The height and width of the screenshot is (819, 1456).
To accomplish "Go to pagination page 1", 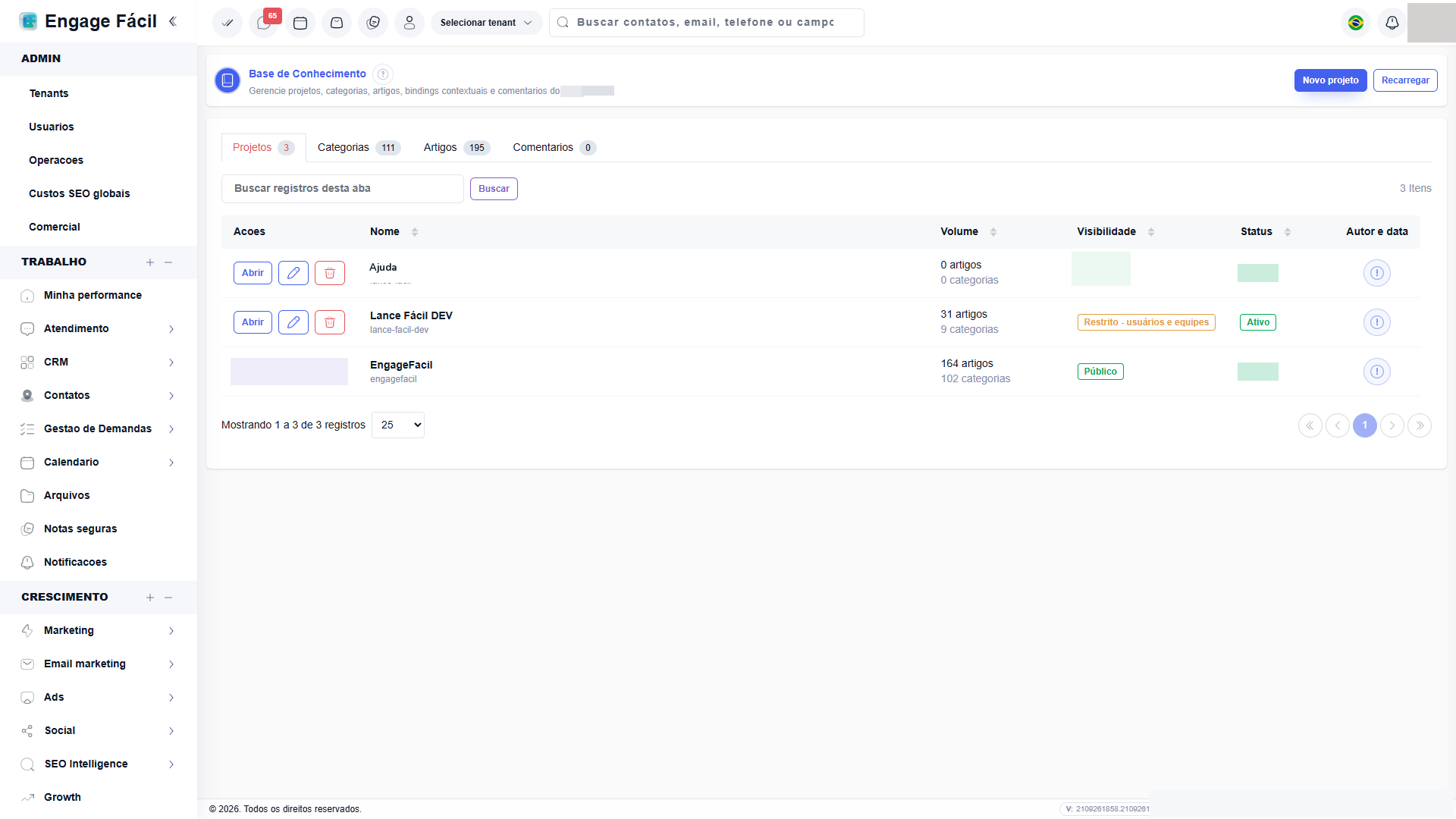I will pyautogui.click(x=1365, y=425).
